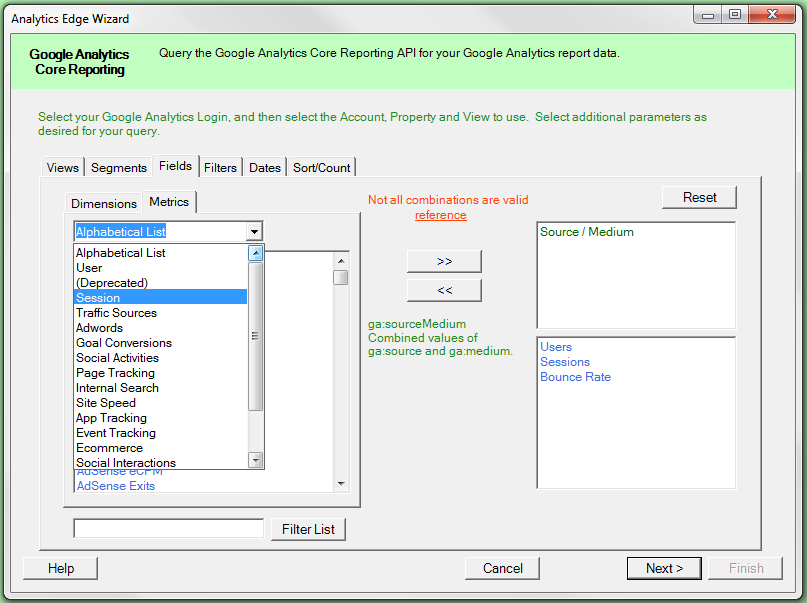Viewport: 807px width, 603px height.
Task: Open the Filters tab
Action: tap(220, 168)
